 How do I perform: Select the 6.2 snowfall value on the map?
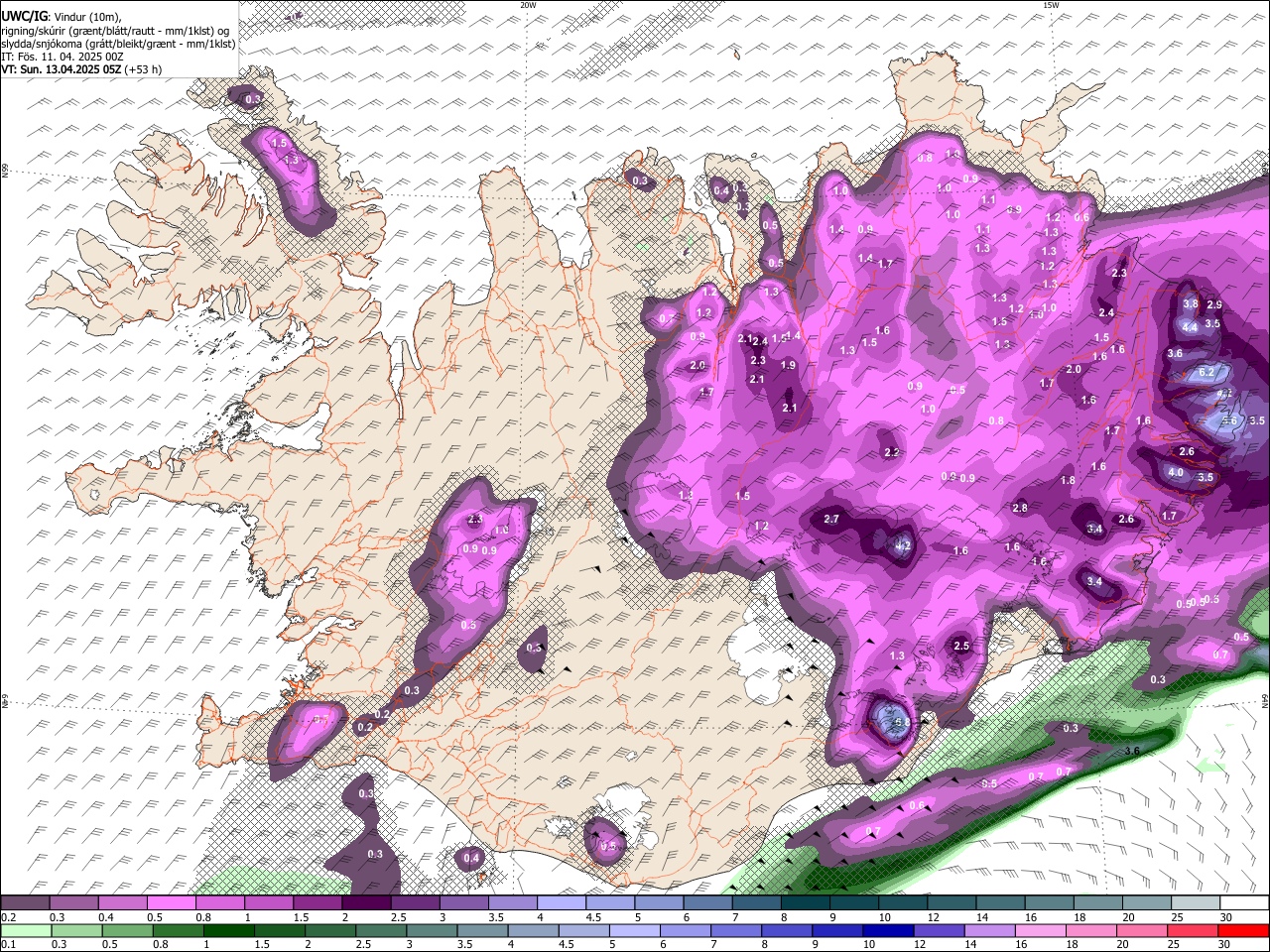pyautogui.click(x=1206, y=372)
